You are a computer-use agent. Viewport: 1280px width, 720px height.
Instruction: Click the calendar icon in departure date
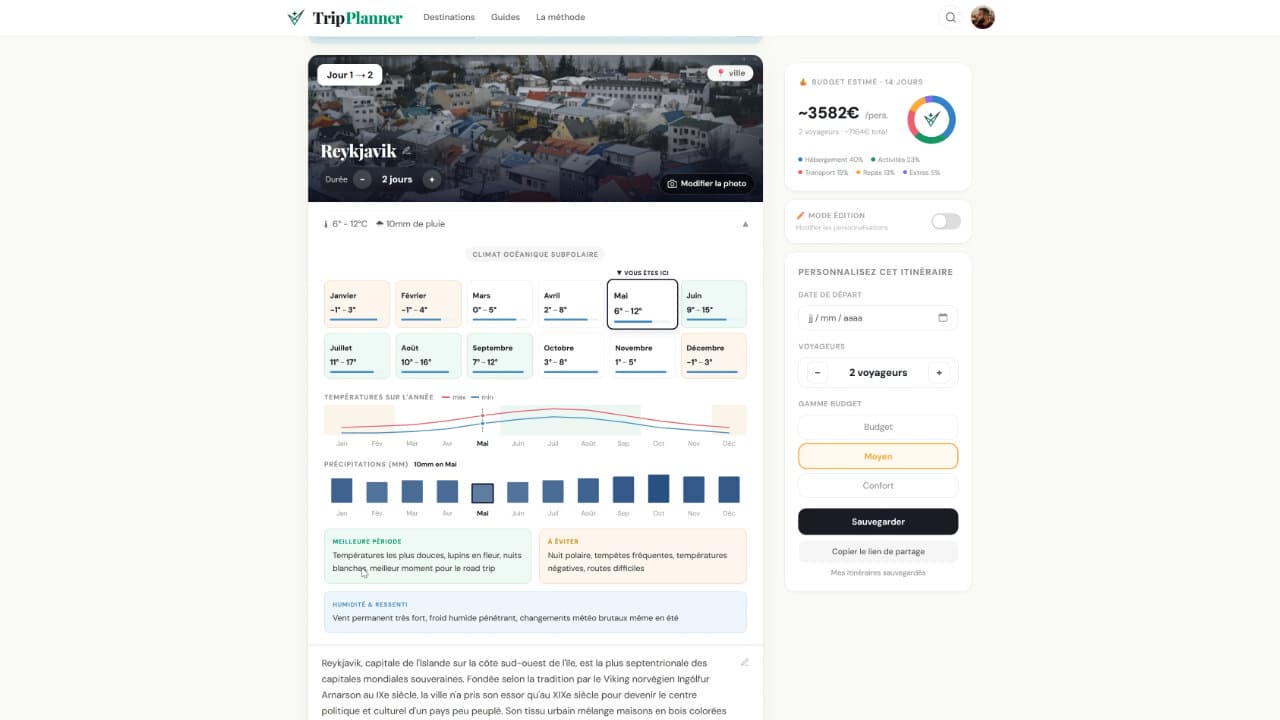coord(943,318)
